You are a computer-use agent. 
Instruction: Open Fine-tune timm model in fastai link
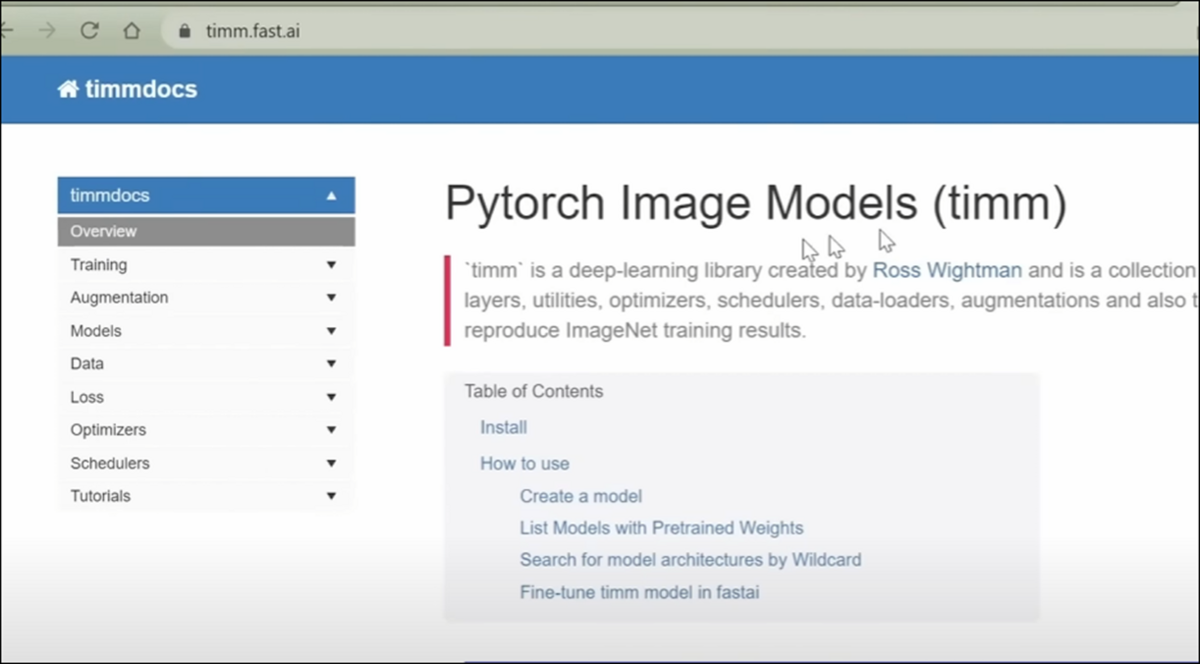point(639,592)
